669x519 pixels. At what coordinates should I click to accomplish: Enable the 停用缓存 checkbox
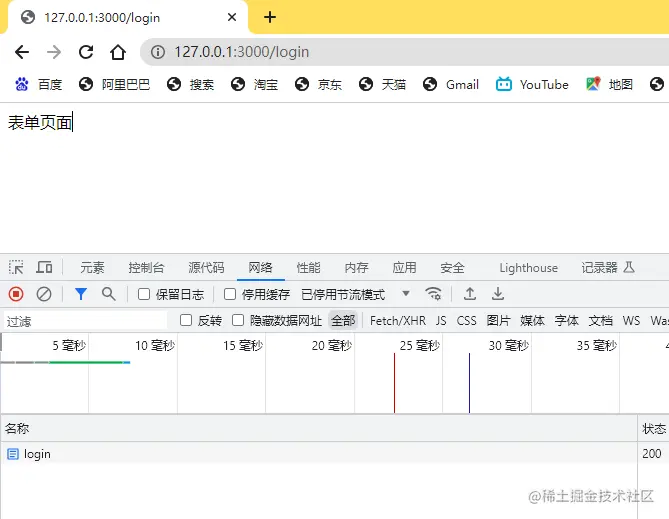(230, 294)
